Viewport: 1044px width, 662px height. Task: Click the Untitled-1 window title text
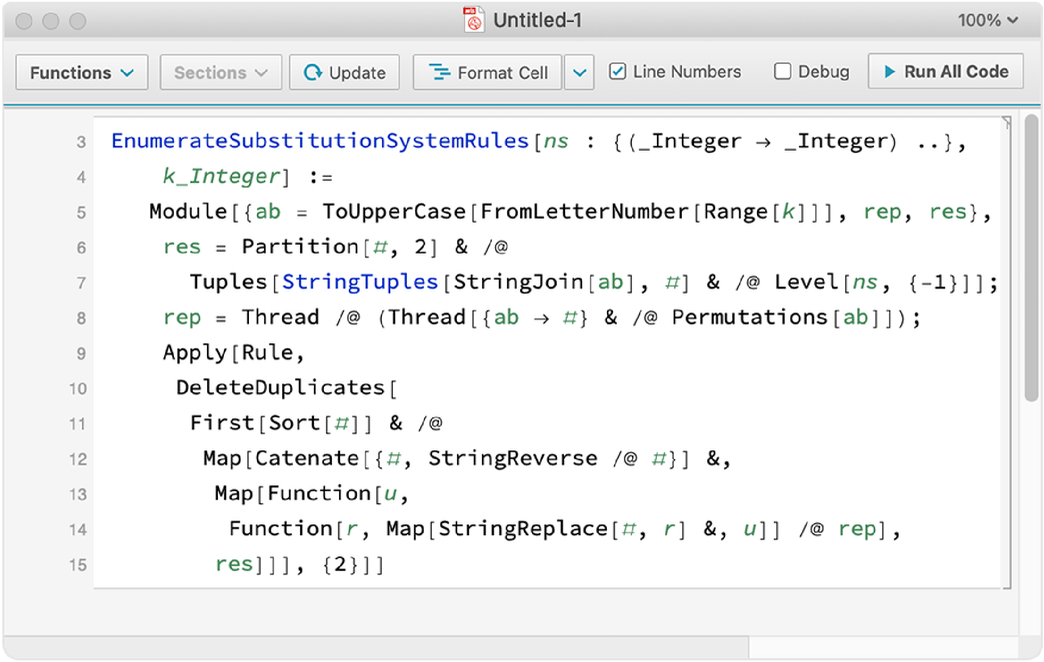tap(537, 21)
